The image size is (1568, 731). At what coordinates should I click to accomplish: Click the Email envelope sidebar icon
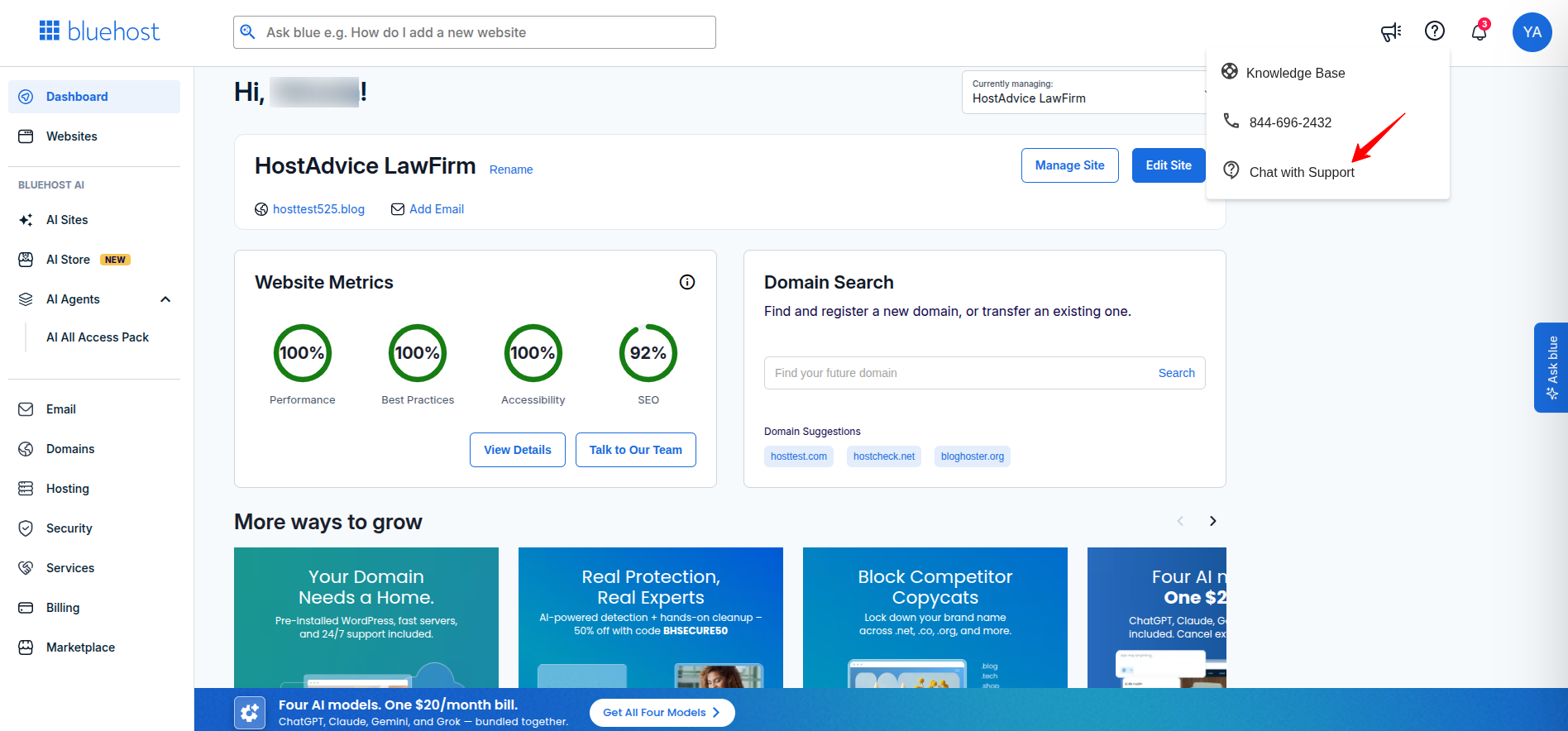click(26, 409)
